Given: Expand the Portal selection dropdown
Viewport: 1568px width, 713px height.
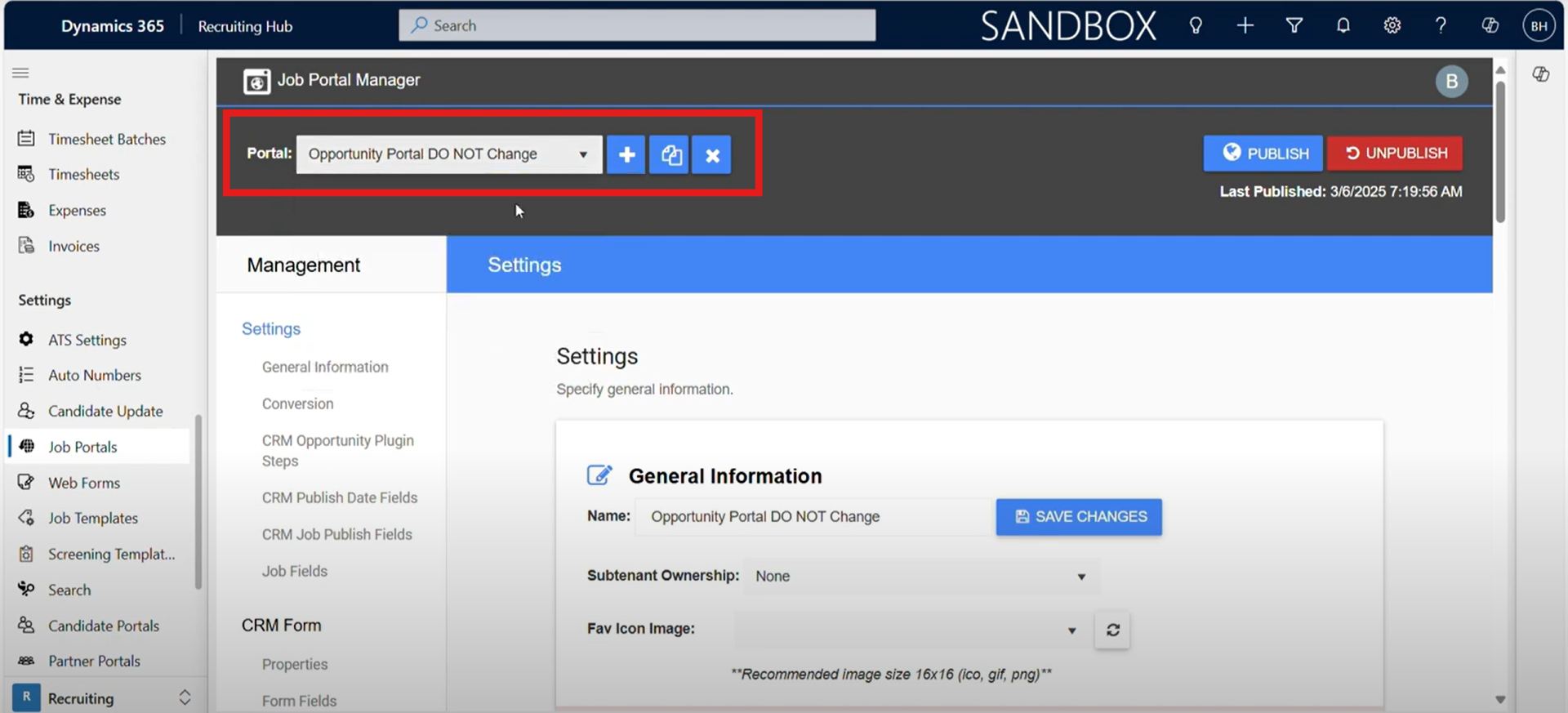Looking at the screenshot, I should coord(449,154).
